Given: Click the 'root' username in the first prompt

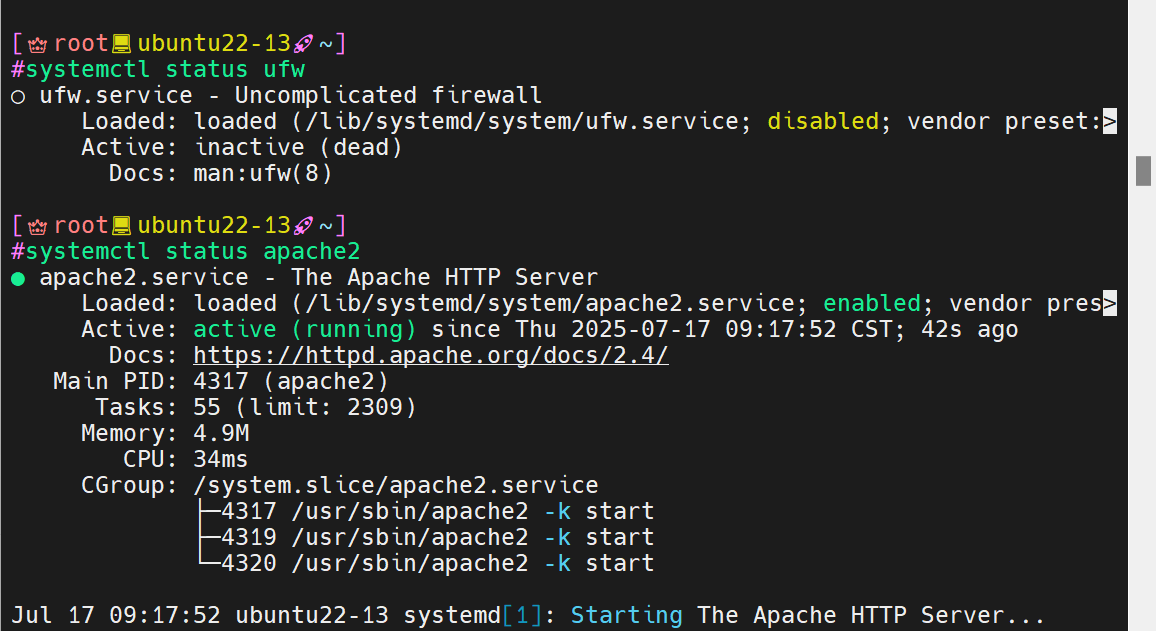Looking at the screenshot, I should [81, 43].
